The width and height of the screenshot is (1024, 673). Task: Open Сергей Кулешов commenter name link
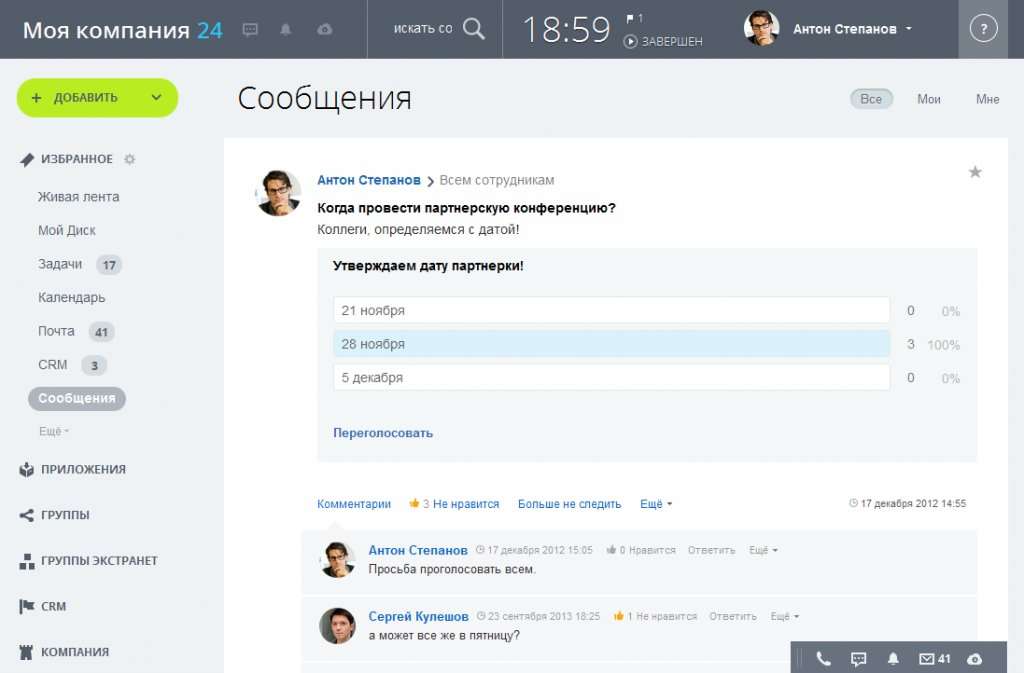pyautogui.click(x=418, y=616)
